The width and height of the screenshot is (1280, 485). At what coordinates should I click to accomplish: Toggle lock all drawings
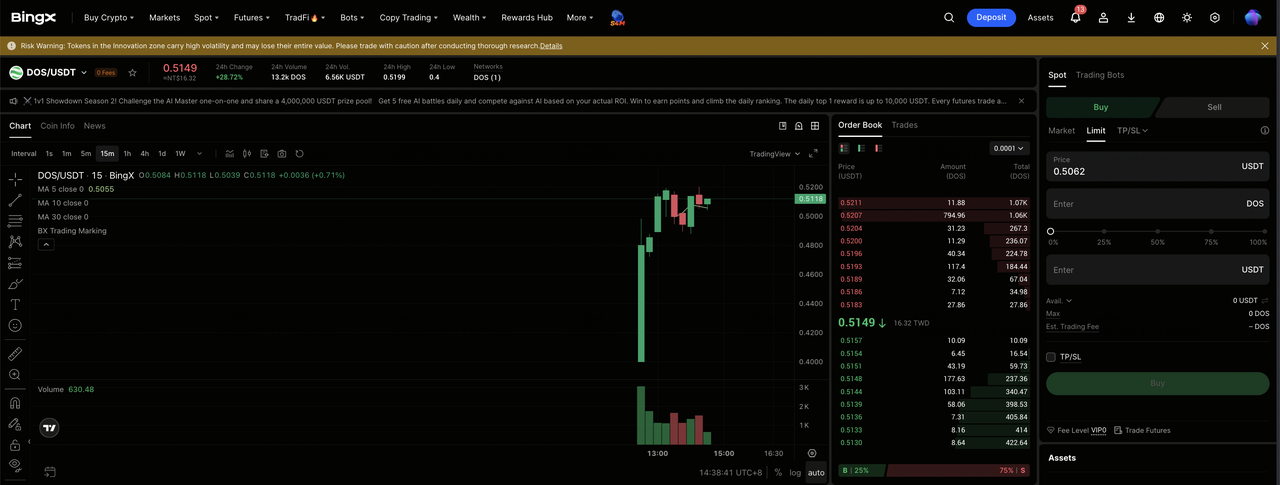click(x=15, y=445)
